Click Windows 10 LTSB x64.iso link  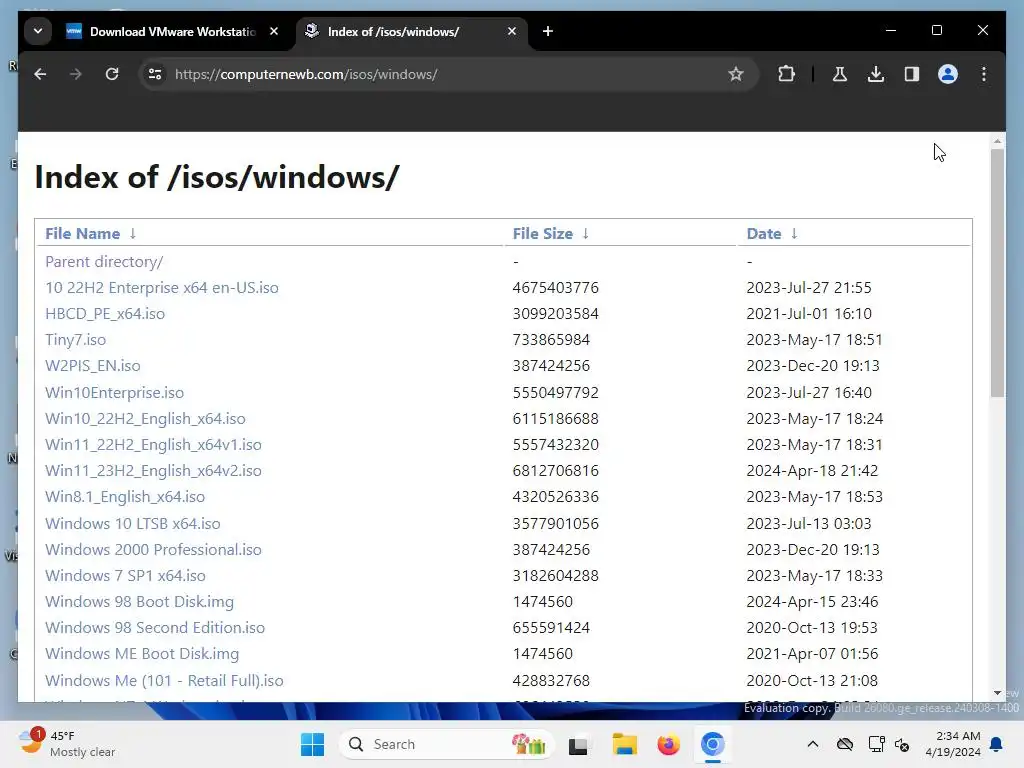click(133, 524)
